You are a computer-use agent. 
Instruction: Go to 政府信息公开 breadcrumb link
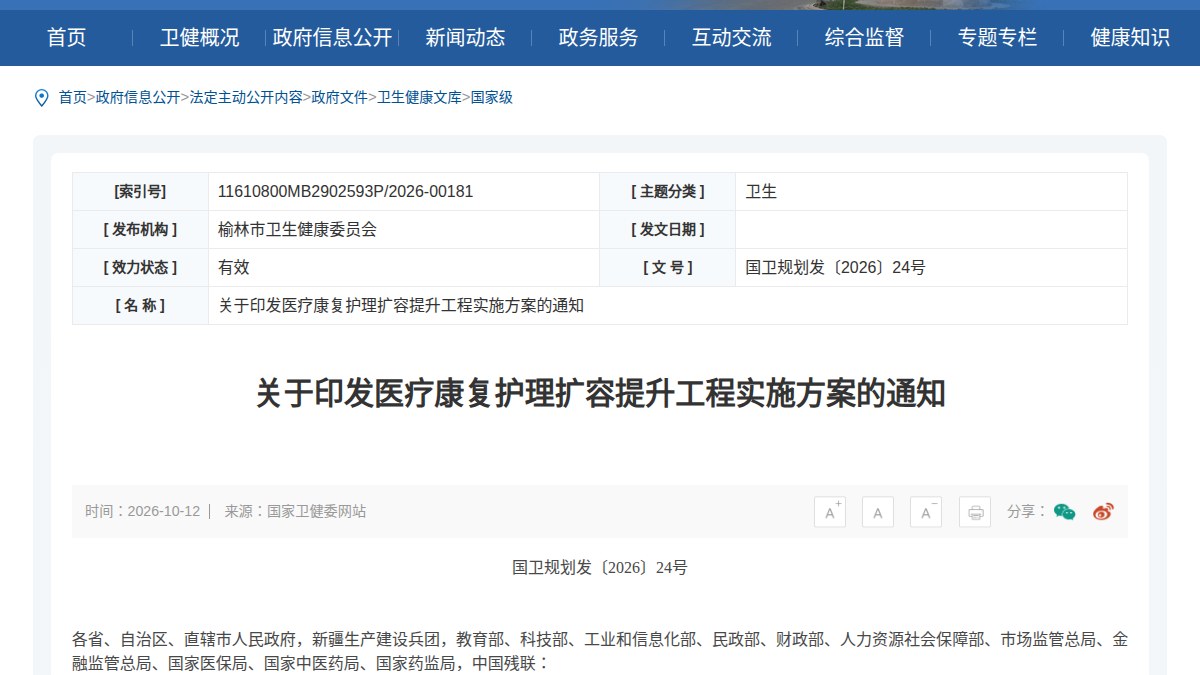pos(138,98)
